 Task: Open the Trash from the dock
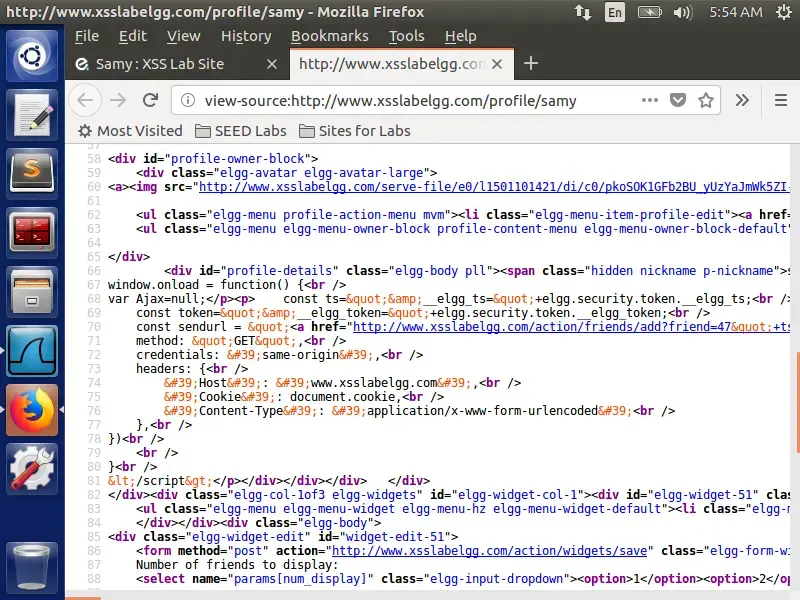coord(32,567)
